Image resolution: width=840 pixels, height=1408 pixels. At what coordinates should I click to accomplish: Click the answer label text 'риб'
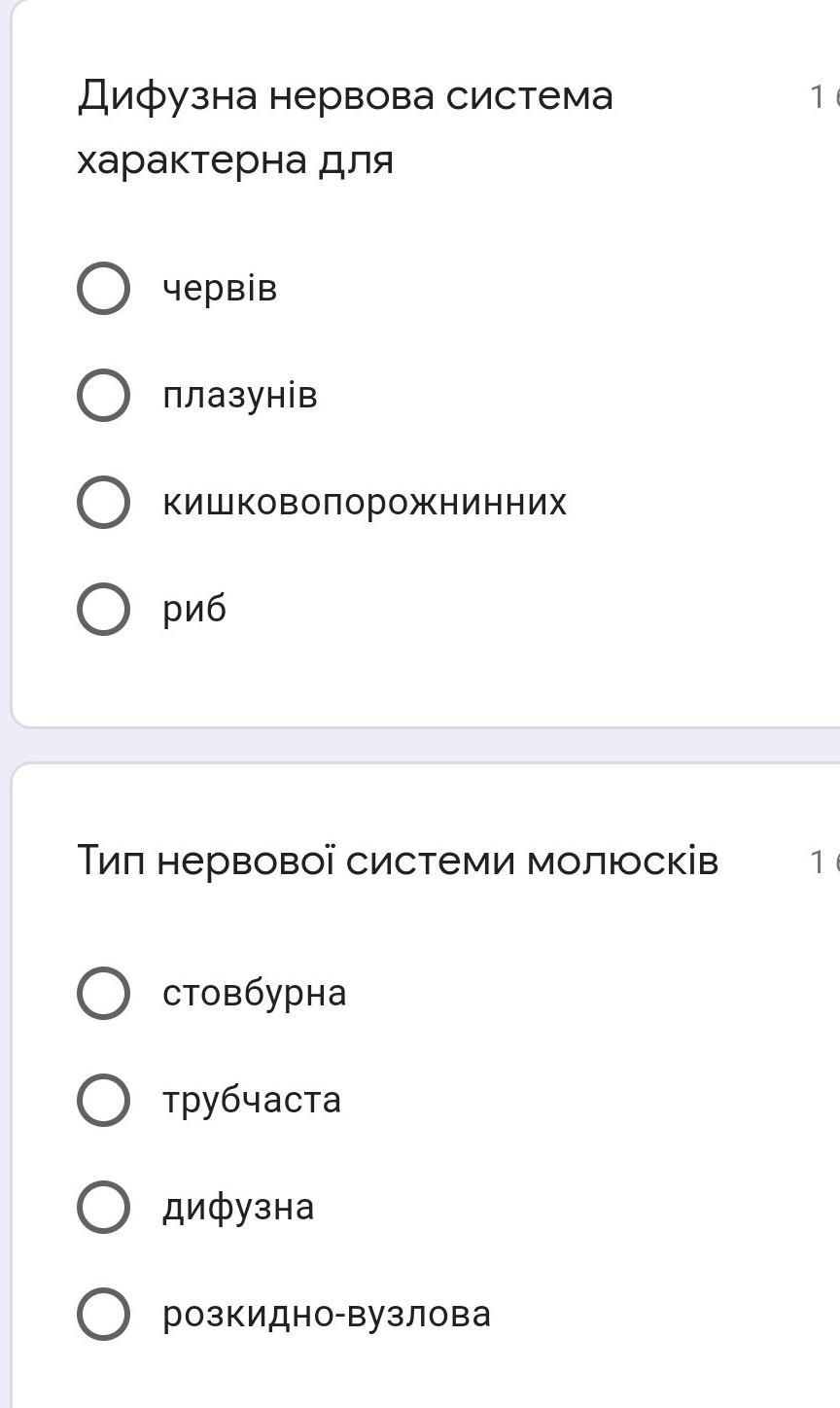coord(194,610)
